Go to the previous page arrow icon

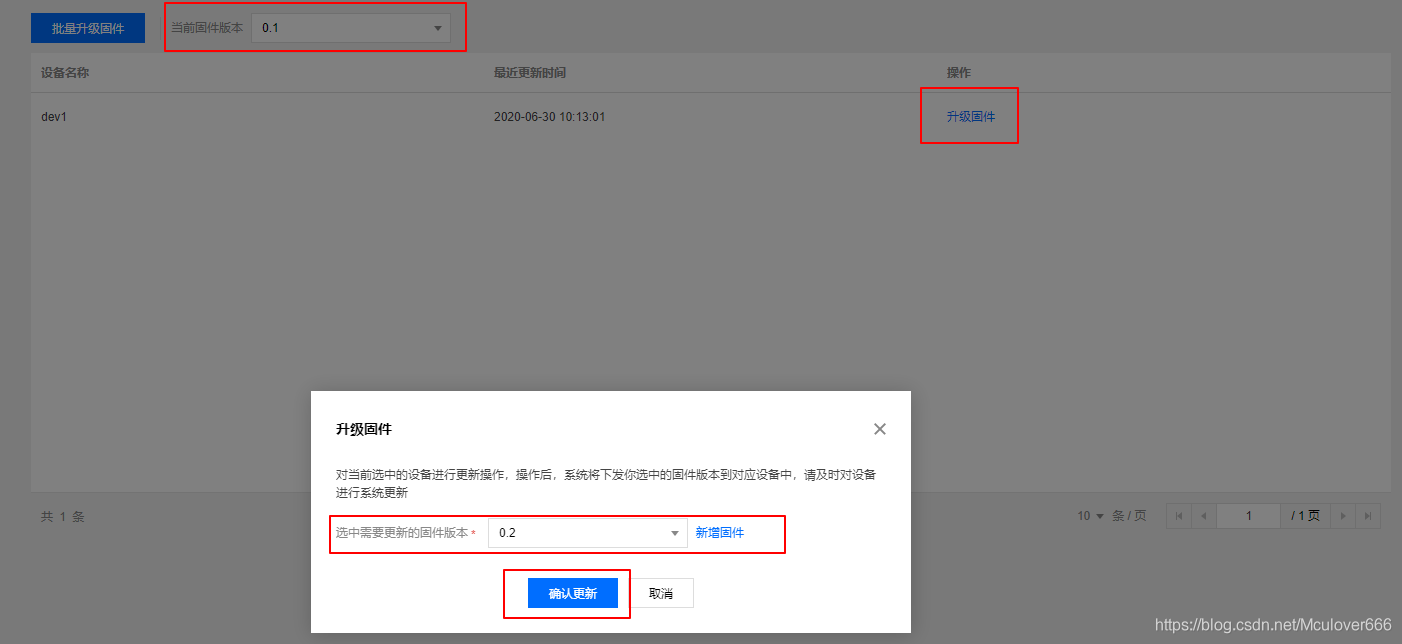pyautogui.click(x=1204, y=515)
